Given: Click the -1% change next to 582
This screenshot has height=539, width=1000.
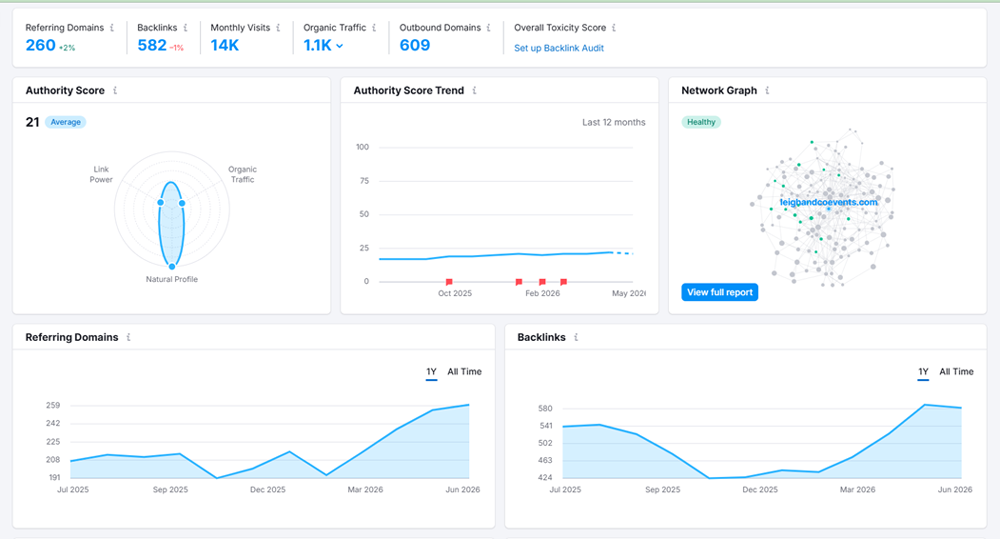Looking at the screenshot, I should 177,48.
